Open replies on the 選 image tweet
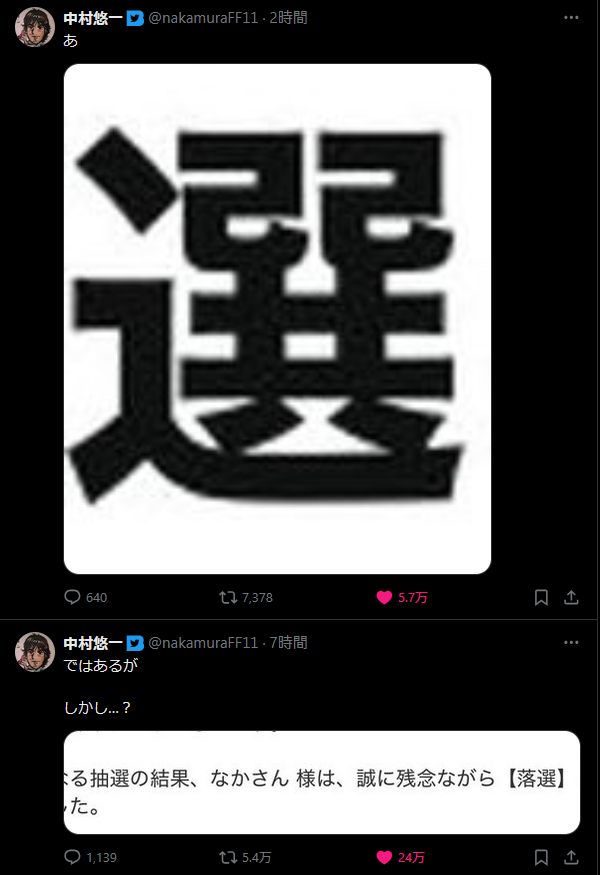600x875 pixels. click(85, 597)
